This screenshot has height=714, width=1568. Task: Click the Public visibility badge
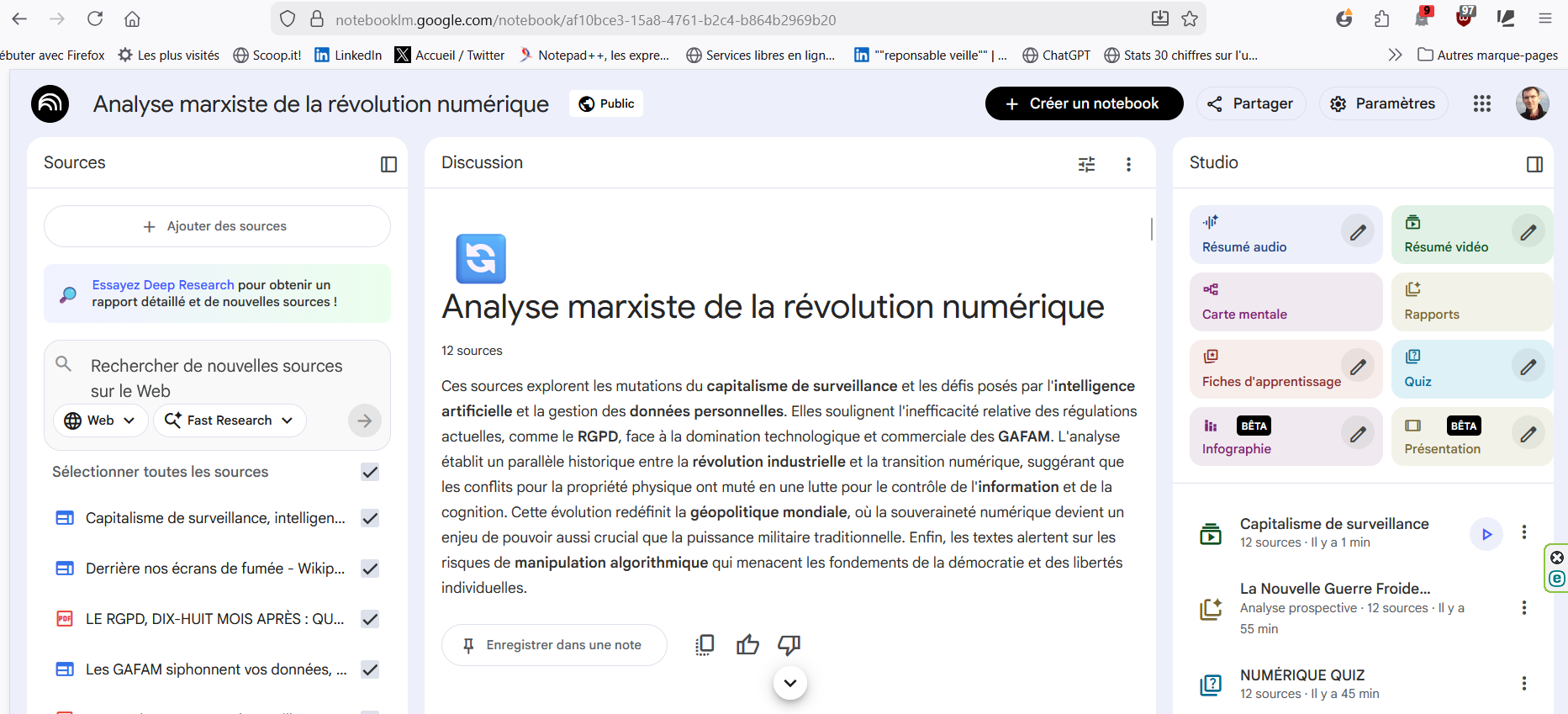click(606, 103)
